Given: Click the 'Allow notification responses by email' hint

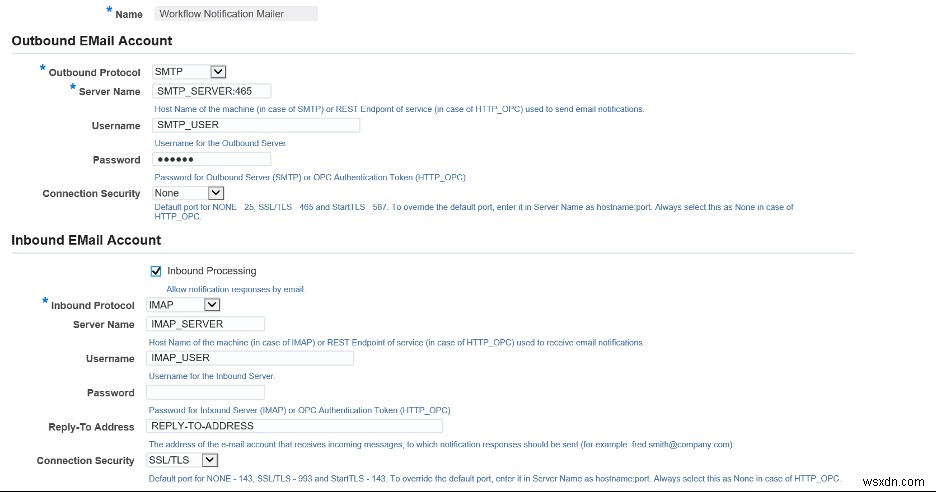Looking at the screenshot, I should coord(234,289).
